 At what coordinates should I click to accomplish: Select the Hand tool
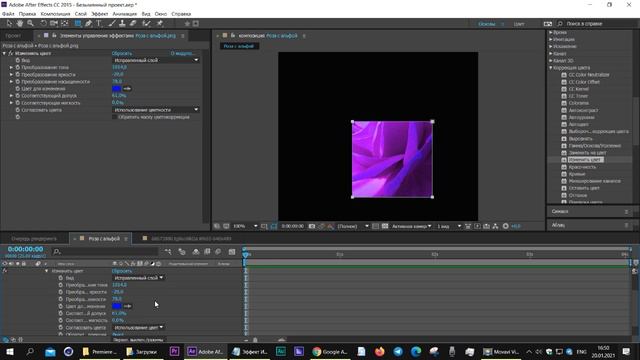point(20,24)
